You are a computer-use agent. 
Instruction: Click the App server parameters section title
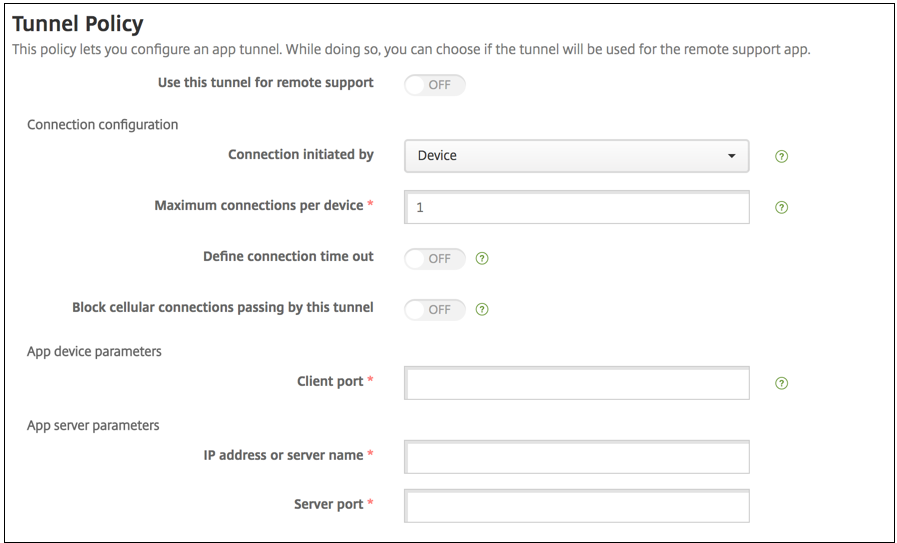click(x=93, y=425)
